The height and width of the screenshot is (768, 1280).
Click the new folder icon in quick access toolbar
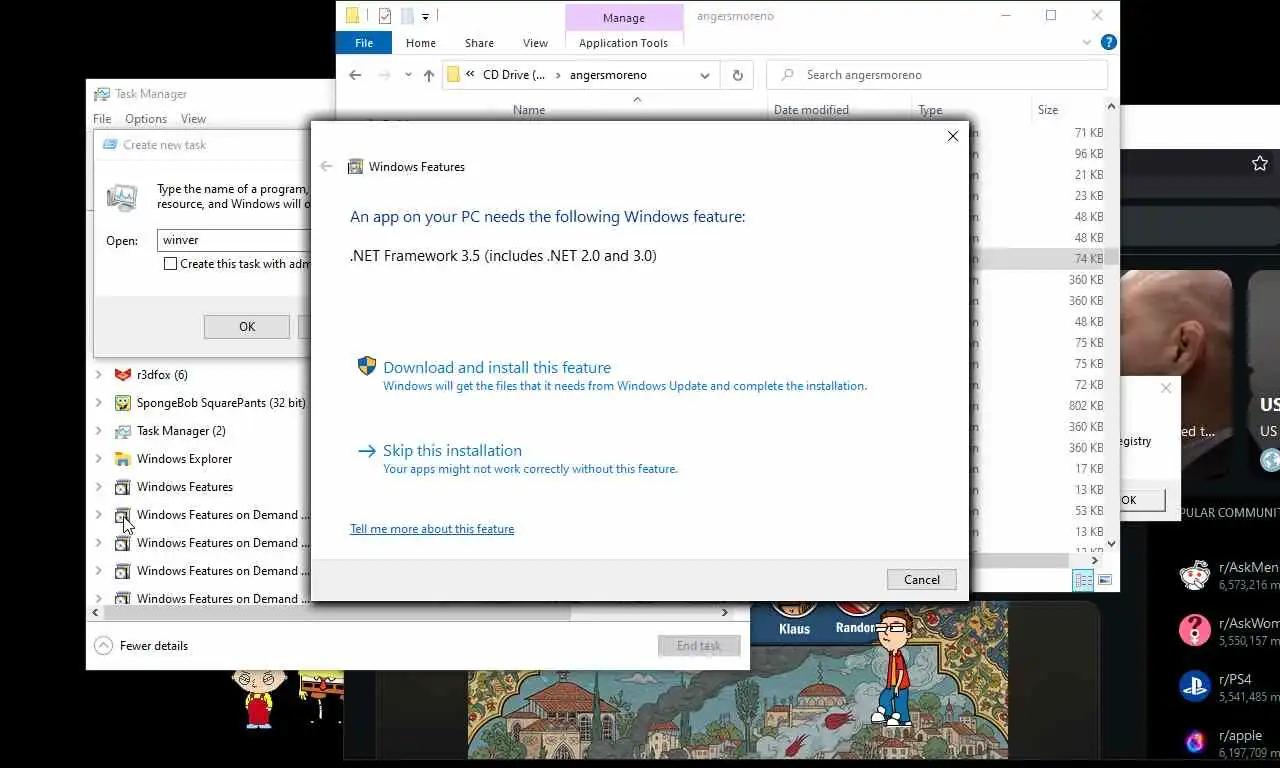[x=407, y=16]
